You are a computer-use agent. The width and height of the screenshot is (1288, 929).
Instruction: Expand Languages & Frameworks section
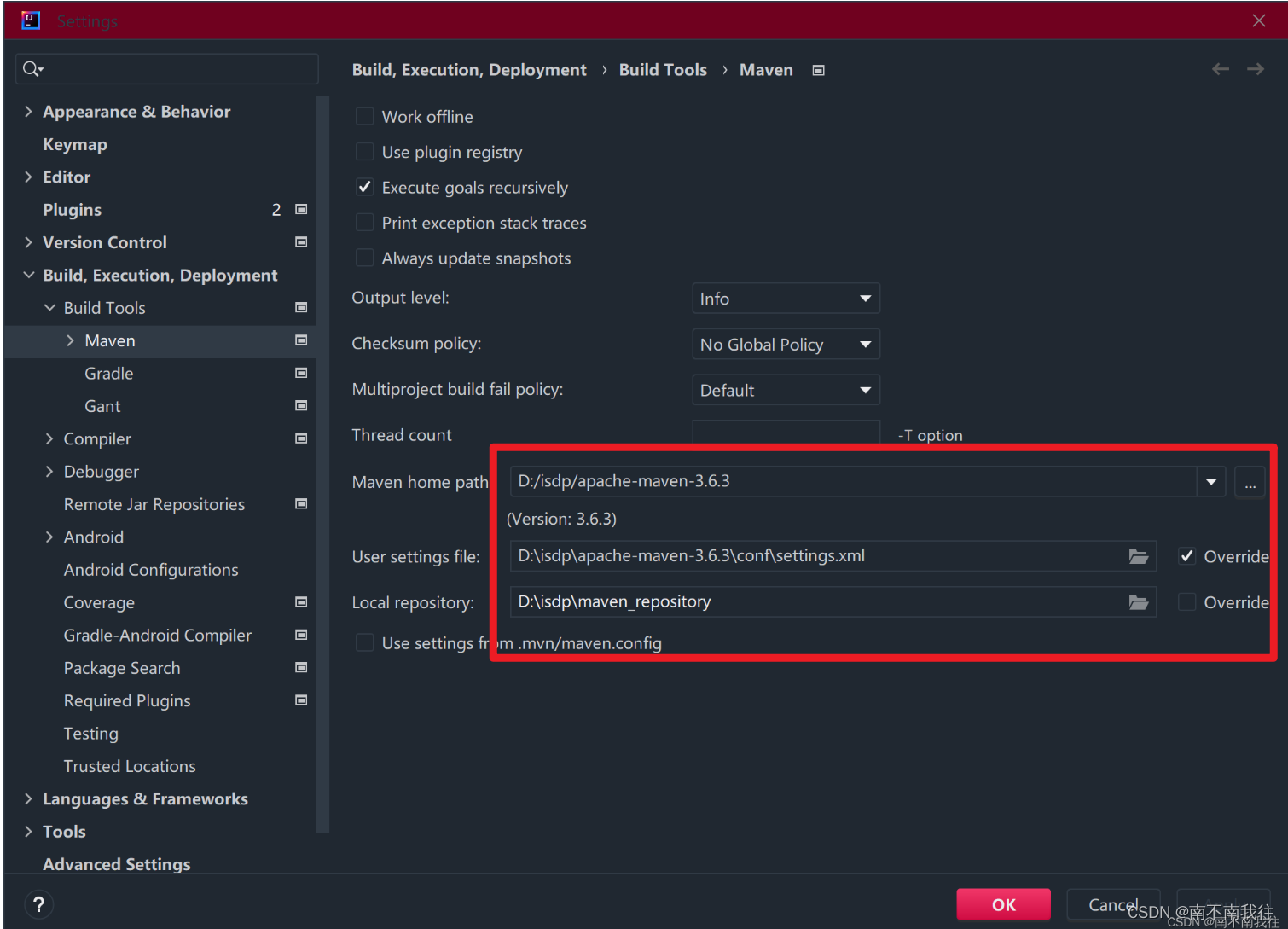(x=28, y=798)
